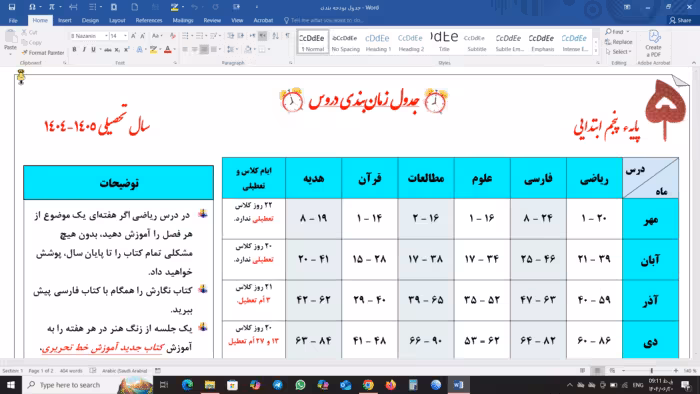Set right-to-left text direction
The height and width of the screenshot is (394, 700).
[263, 36]
